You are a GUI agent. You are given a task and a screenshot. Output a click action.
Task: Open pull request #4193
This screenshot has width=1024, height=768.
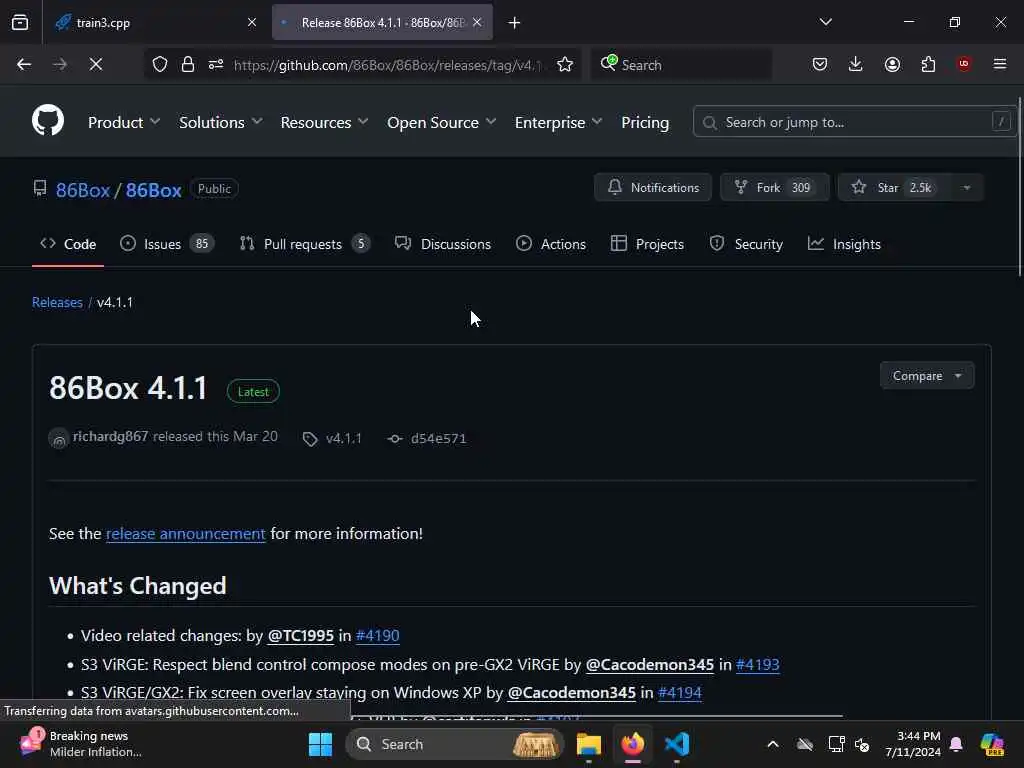tap(758, 664)
